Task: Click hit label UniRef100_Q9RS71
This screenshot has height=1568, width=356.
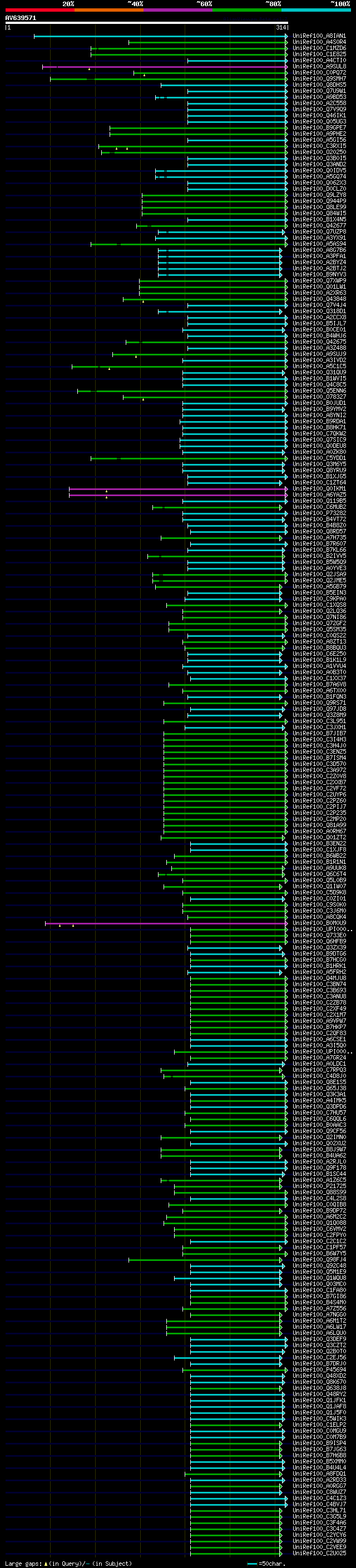Action: [x=319, y=703]
